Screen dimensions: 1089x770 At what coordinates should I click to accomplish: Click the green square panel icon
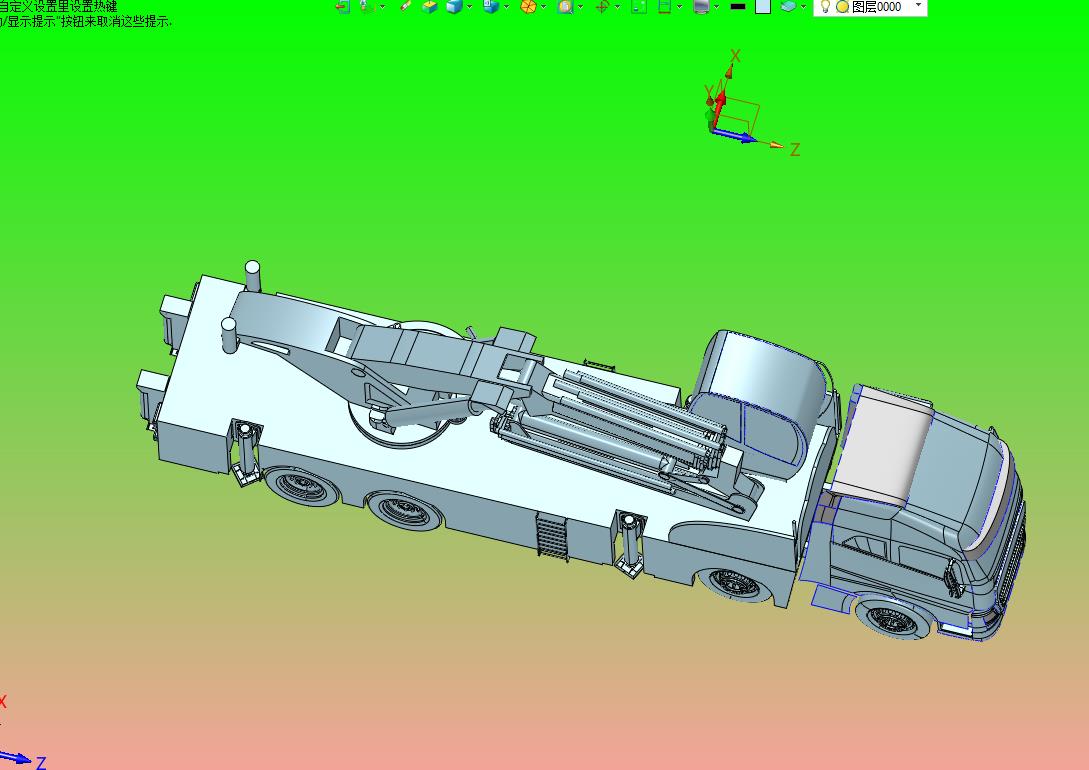pyautogui.click(x=639, y=7)
